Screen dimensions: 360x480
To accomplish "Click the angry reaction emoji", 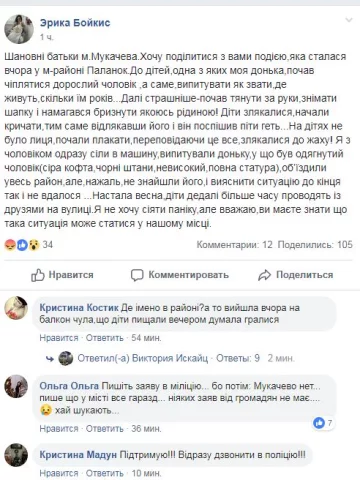I will 10,245.
